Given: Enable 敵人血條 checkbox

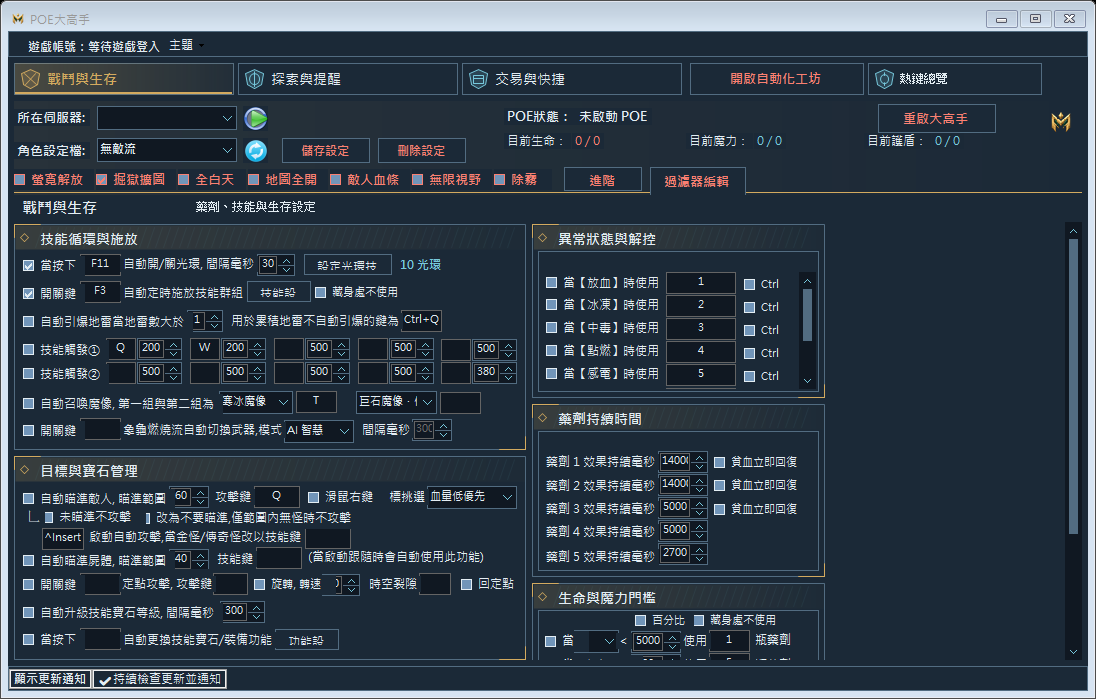Looking at the screenshot, I should coord(336,180).
